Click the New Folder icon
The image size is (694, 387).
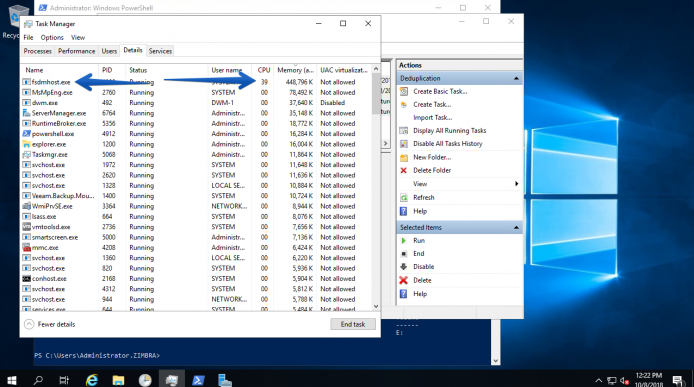pyautogui.click(x=404, y=157)
